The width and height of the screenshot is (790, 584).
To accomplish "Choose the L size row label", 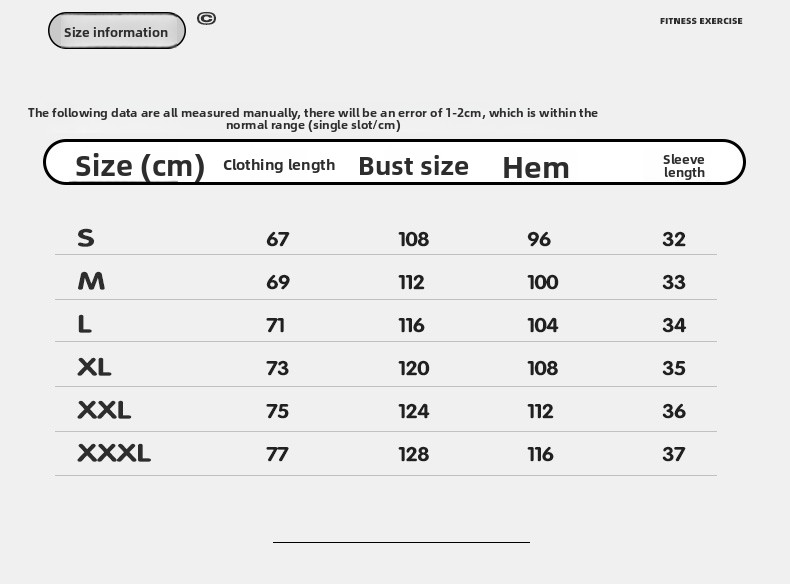I will pyautogui.click(x=85, y=324).
